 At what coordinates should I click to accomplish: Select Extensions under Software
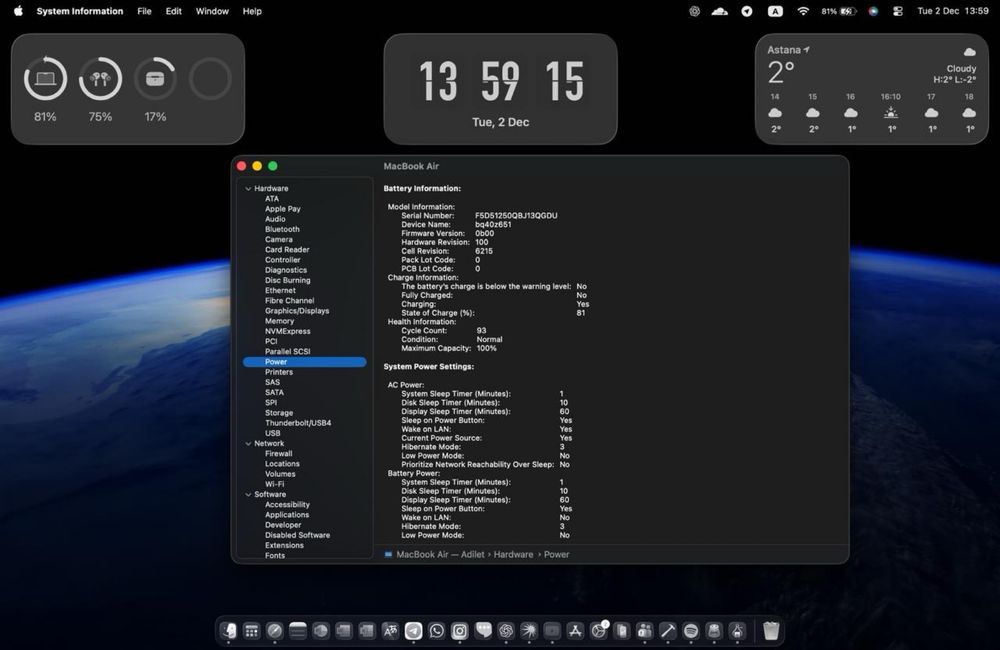click(x=284, y=545)
